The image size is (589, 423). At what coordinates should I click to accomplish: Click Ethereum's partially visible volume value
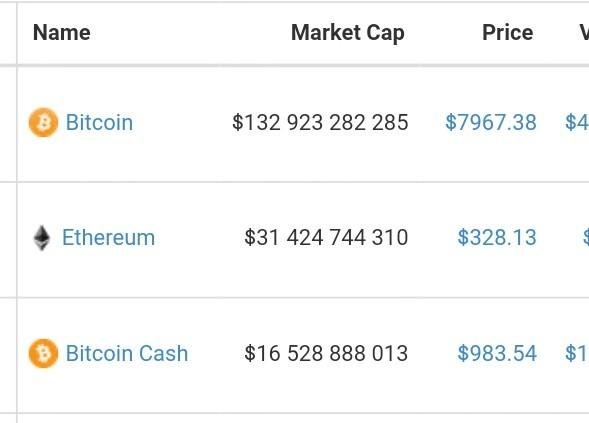586,238
